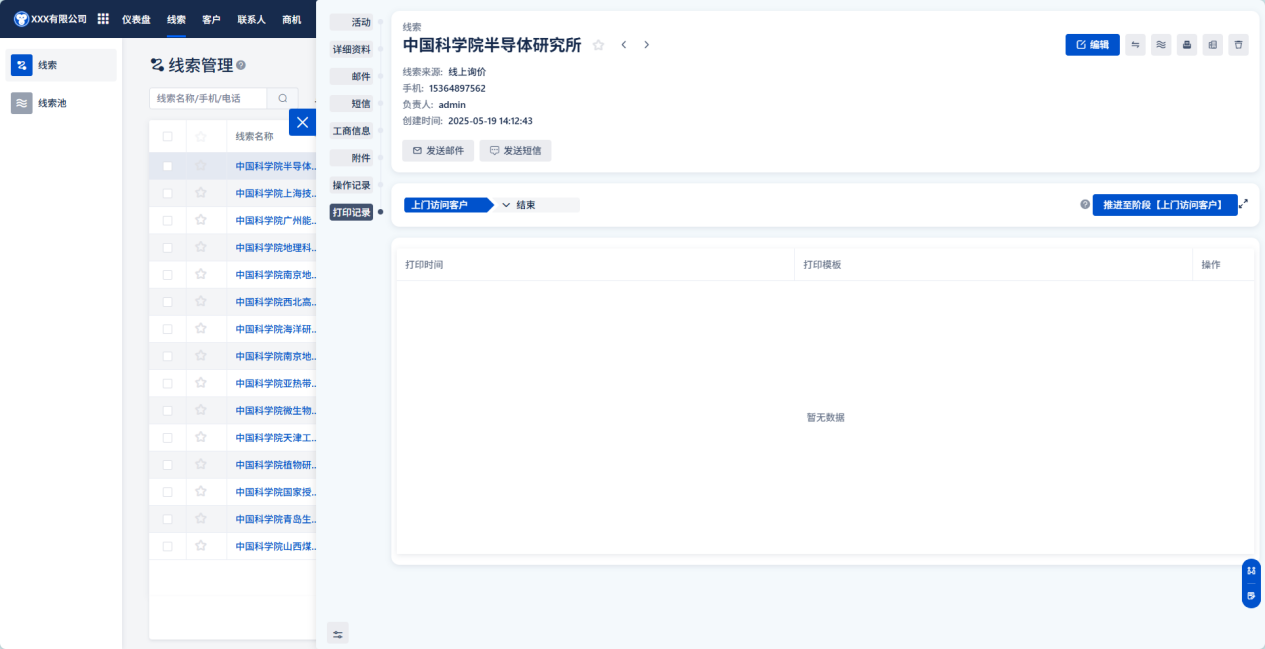Click the duplicate record icon
Viewport: 1265px width, 649px height.
pos(1212,44)
